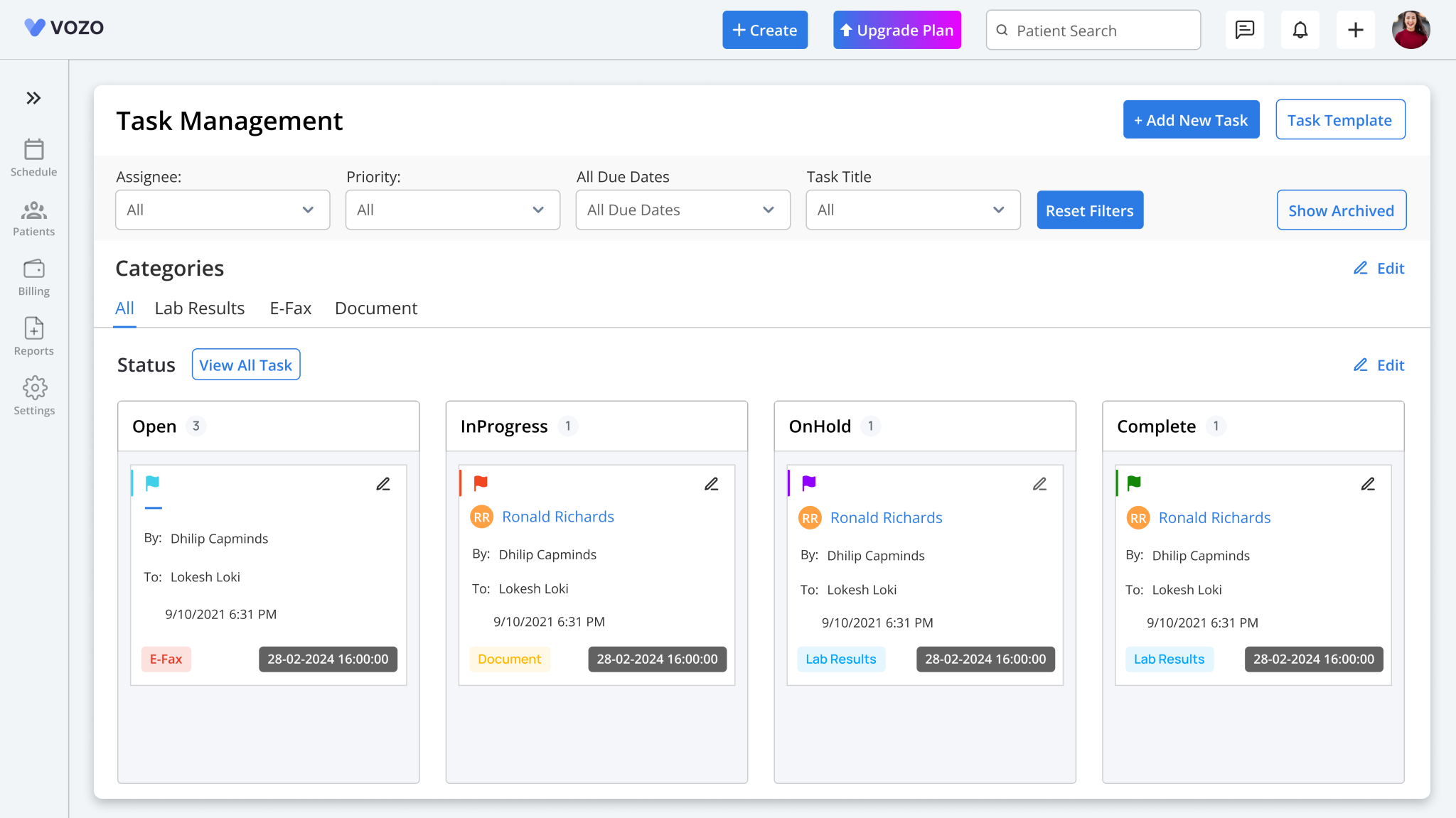Click the purple flag on the OnHold card

tap(808, 483)
